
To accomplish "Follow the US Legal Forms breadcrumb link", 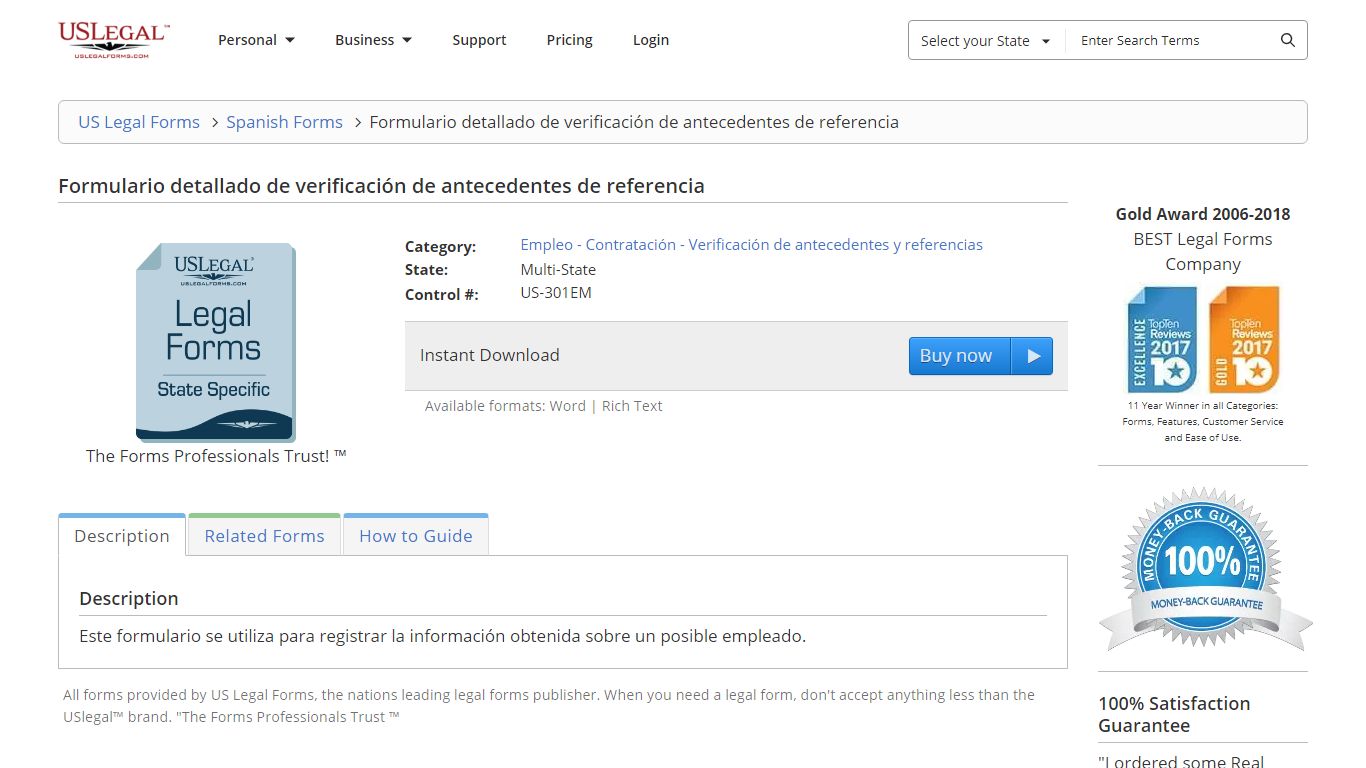I will [x=139, y=122].
